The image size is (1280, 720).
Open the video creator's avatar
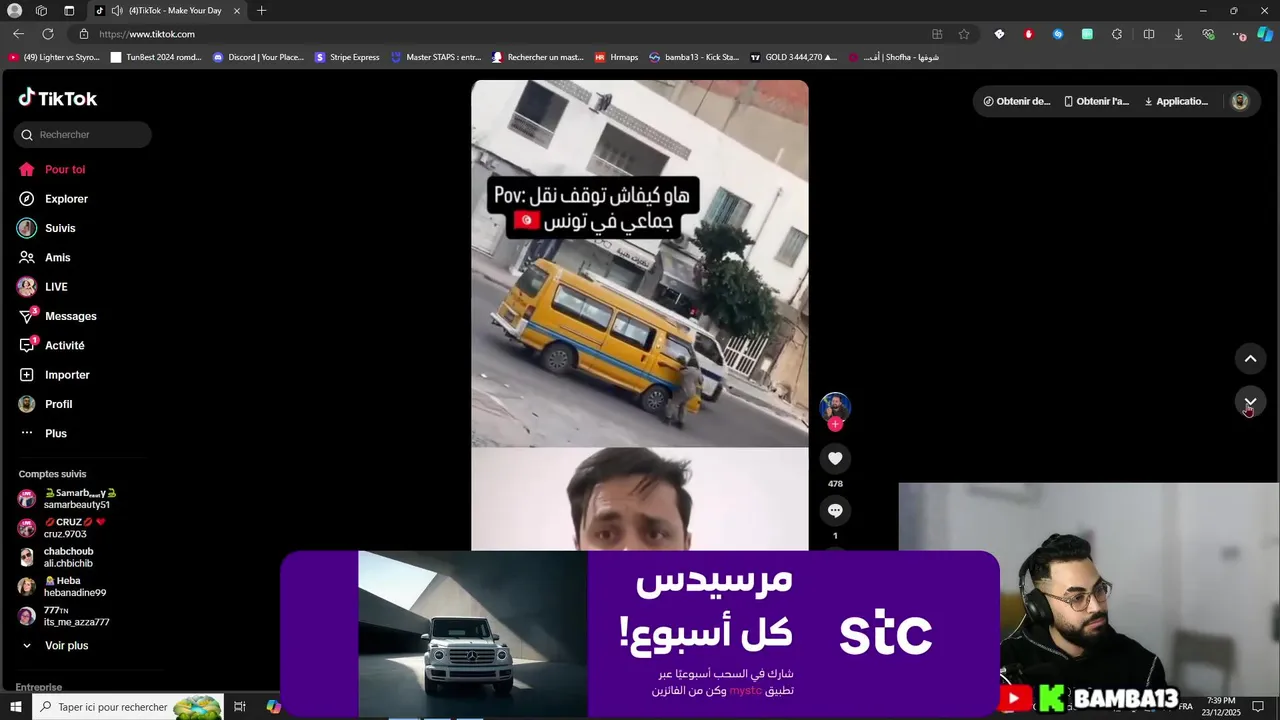click(x=835, y=407)
